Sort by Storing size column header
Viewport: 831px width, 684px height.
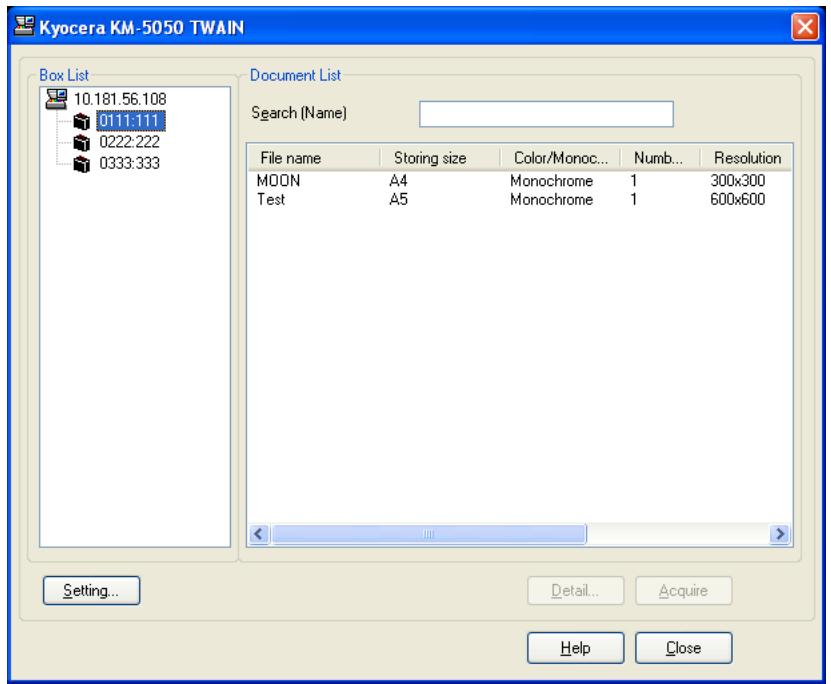click(x=440, y=158)
